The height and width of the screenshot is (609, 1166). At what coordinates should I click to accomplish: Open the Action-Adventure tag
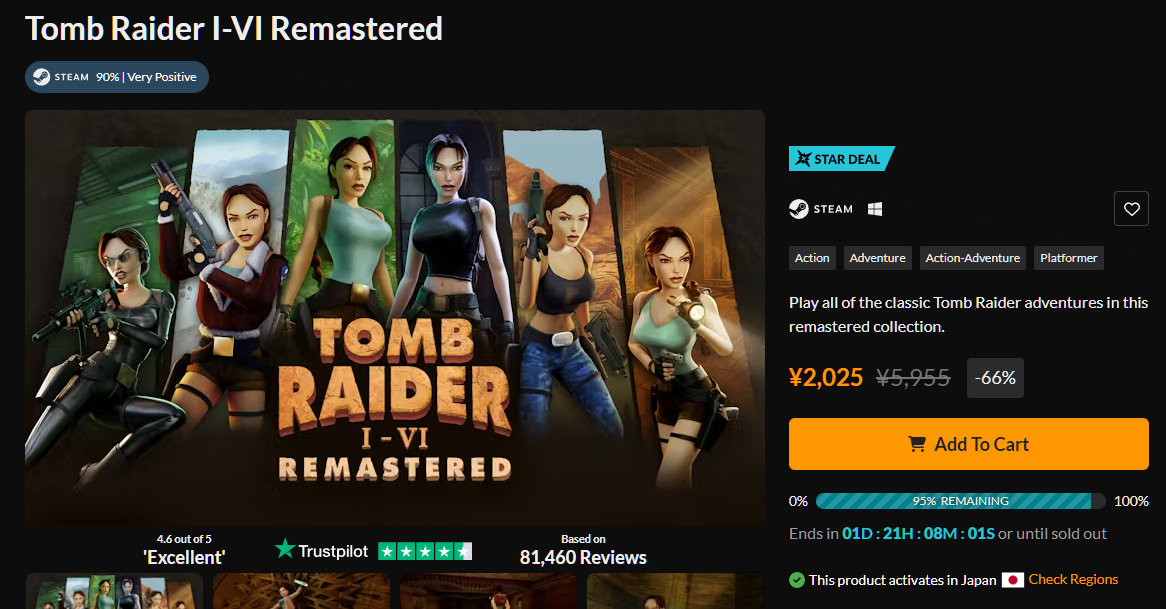[972, 258]
